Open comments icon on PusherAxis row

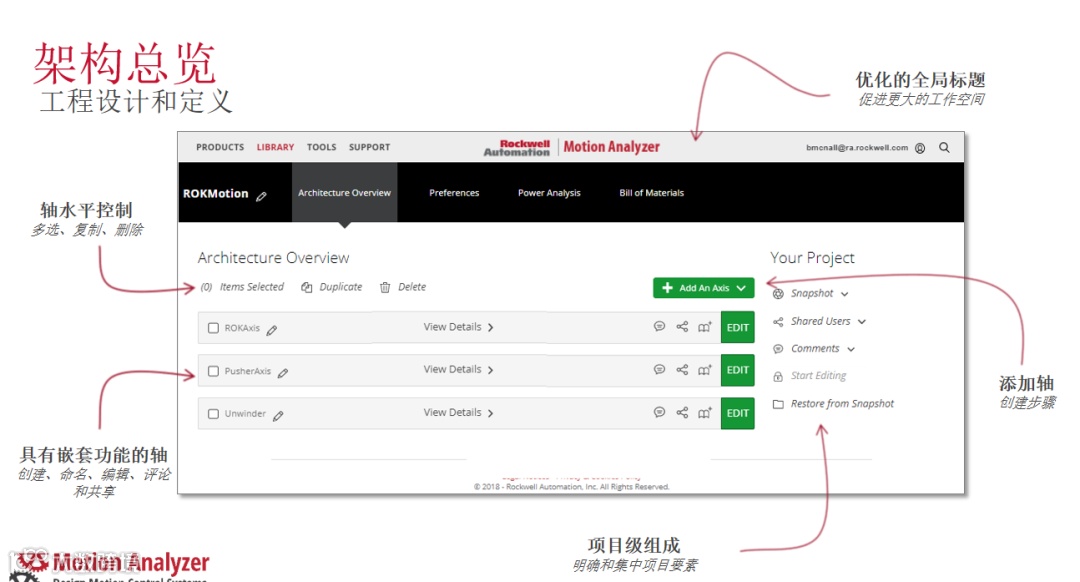(659, 370)
